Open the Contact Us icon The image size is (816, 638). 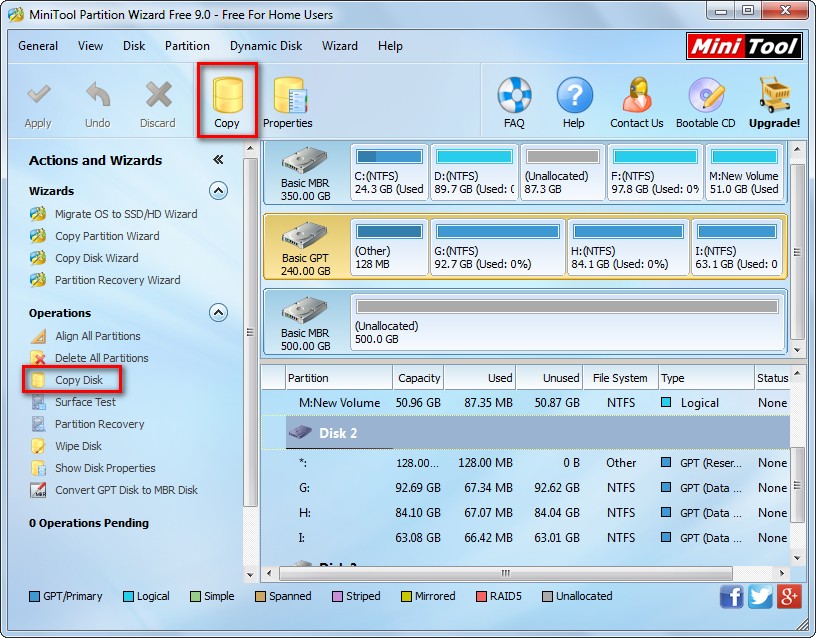637,95
